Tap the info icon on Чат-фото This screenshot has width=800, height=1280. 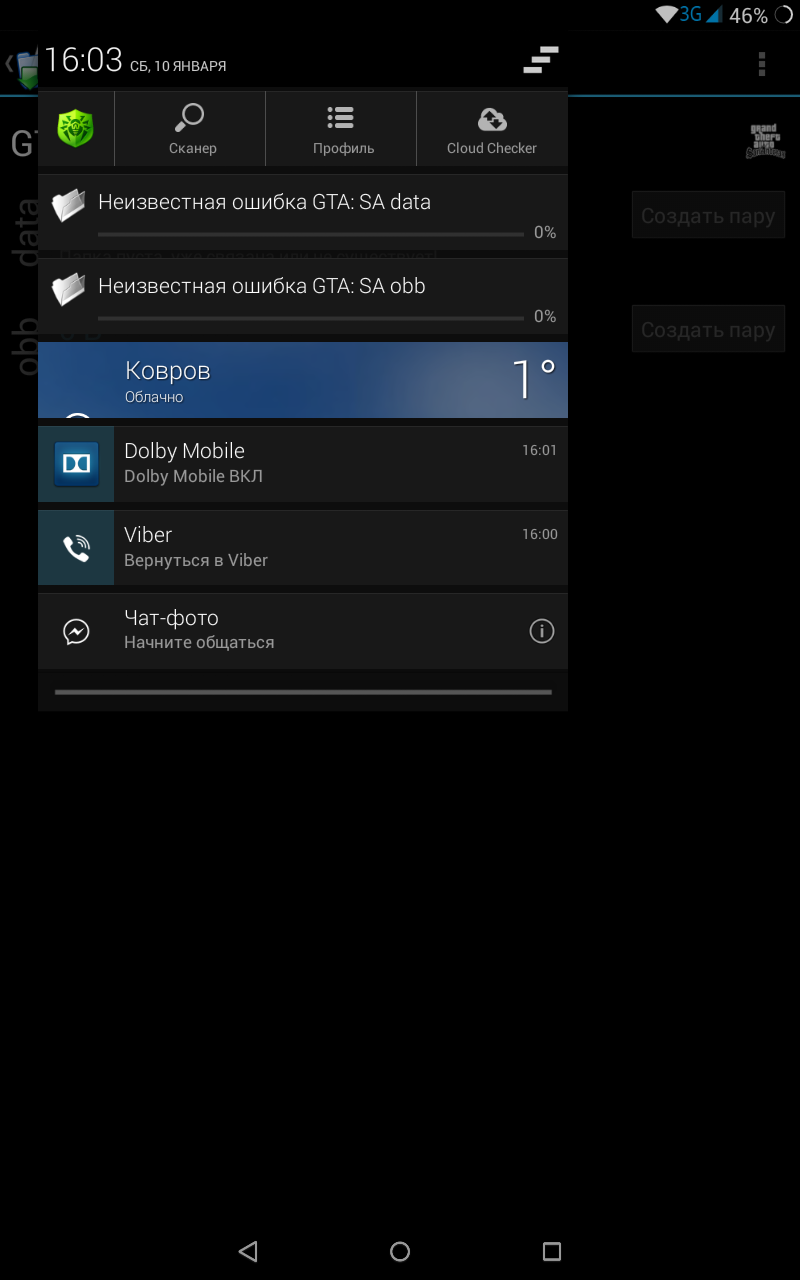click(x=541, y=631)
